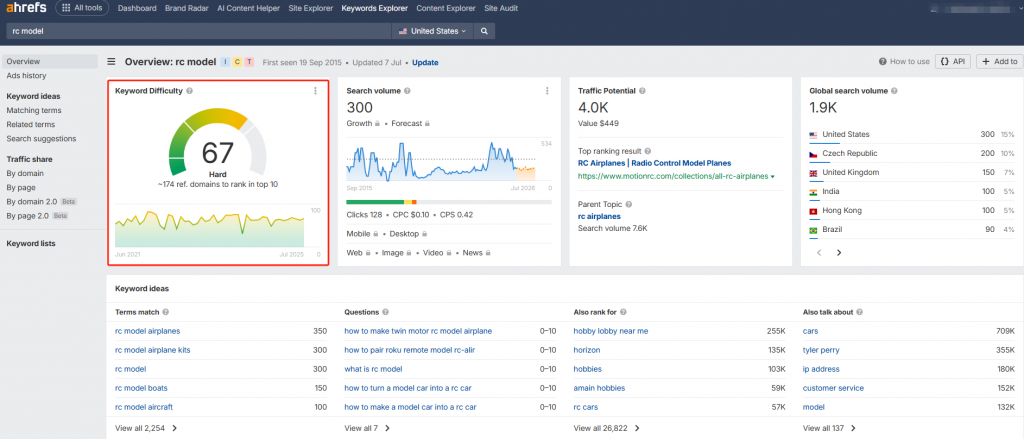Click the search magnifier button
The width and height of the screenshot is (1024, 439).
click(485, 31)
